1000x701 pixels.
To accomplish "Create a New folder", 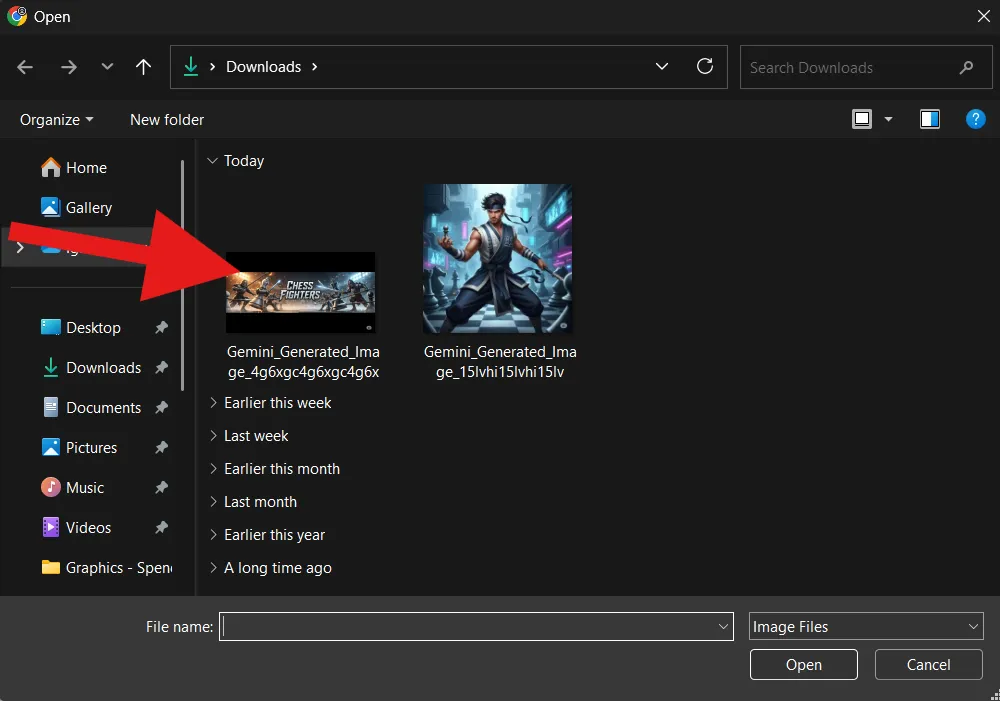I will 167,120.
